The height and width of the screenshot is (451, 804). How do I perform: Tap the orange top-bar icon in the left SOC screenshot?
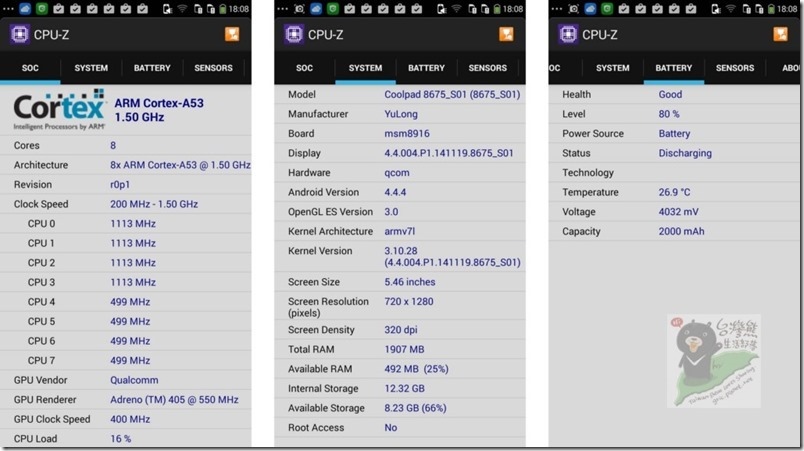(232, 34)
